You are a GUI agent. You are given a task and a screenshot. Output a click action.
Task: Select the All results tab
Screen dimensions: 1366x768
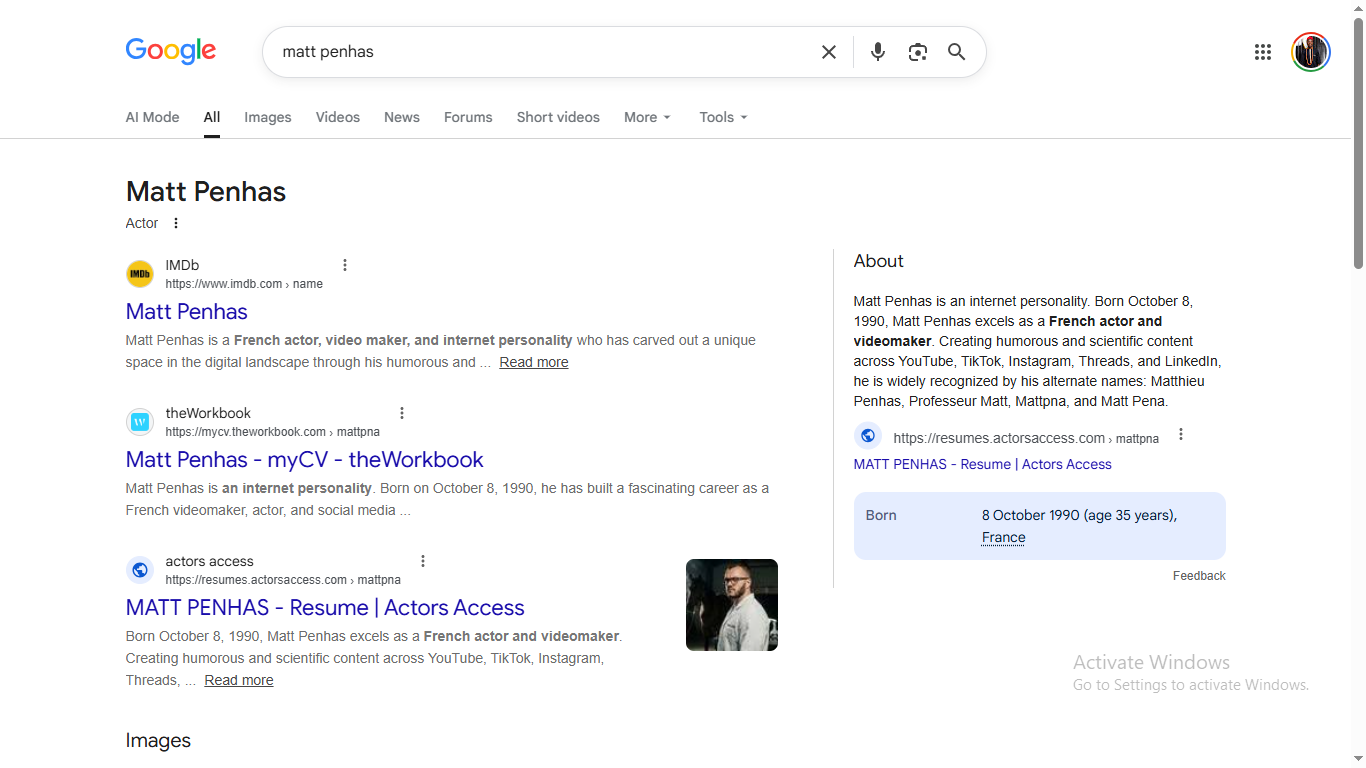(x=212, y=117)
